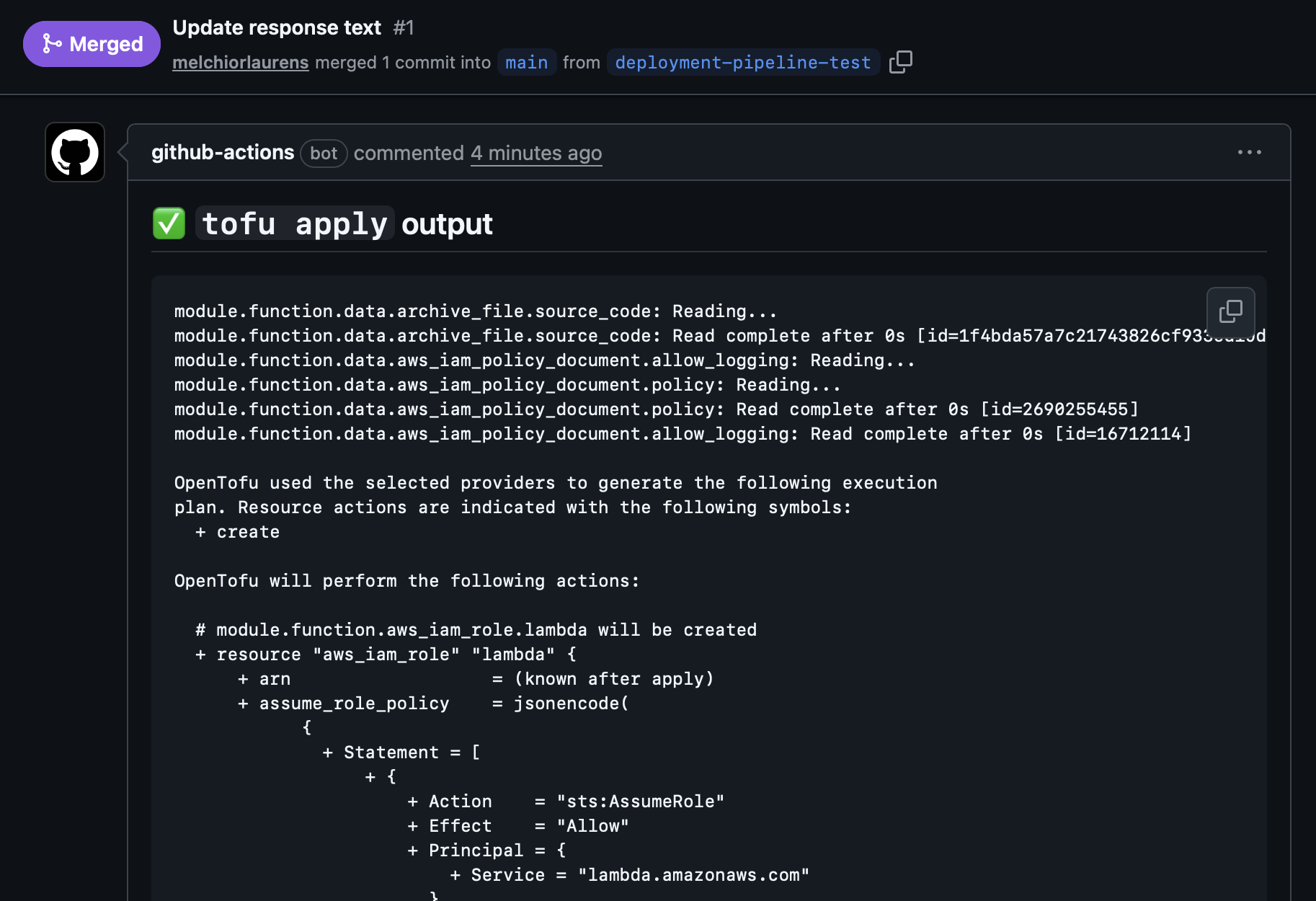Click the github-actions avatar image
Image resolution: width=1316 pixels, height=901 pixels.
point(75,152)
